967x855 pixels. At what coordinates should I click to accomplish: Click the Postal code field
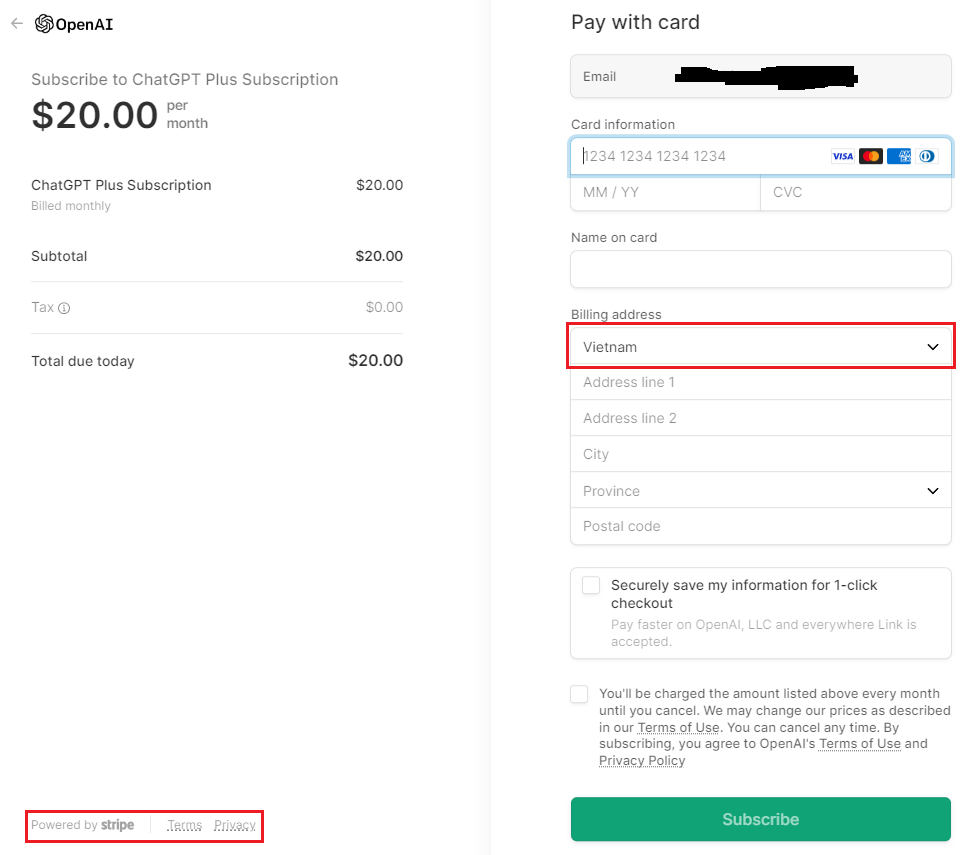click(760, 526)
